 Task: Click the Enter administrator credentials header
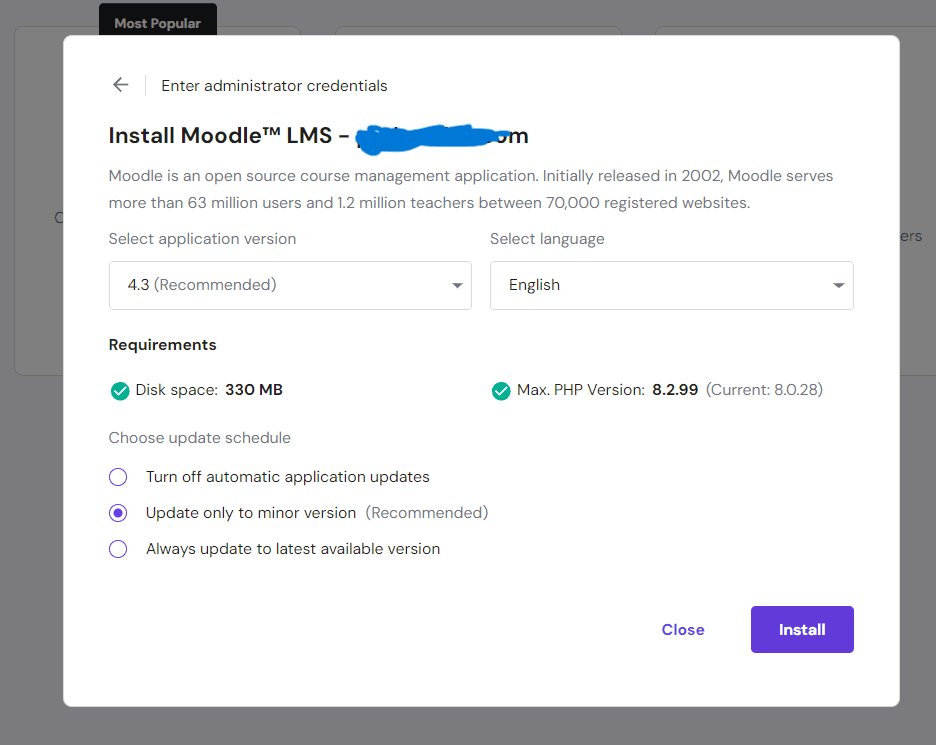273,86
